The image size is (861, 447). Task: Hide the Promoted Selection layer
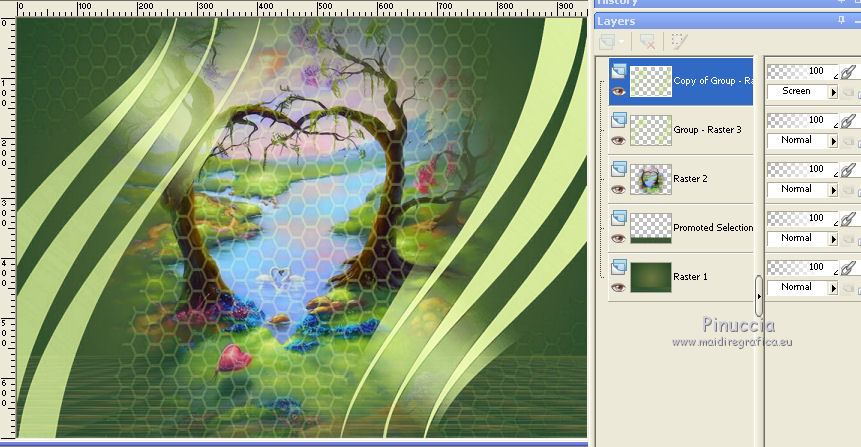(619, 238)
